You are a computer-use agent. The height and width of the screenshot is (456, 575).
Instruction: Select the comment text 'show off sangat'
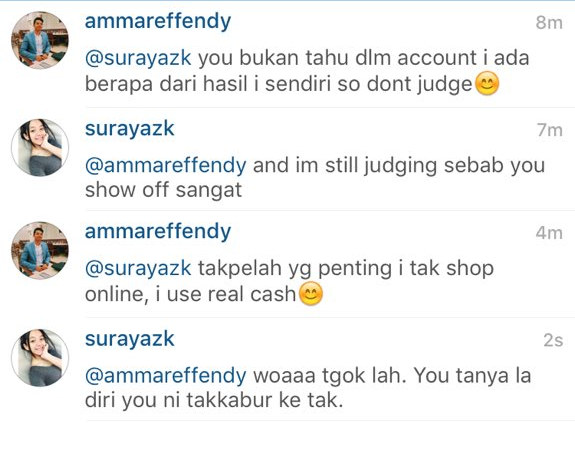coord(164,190)
